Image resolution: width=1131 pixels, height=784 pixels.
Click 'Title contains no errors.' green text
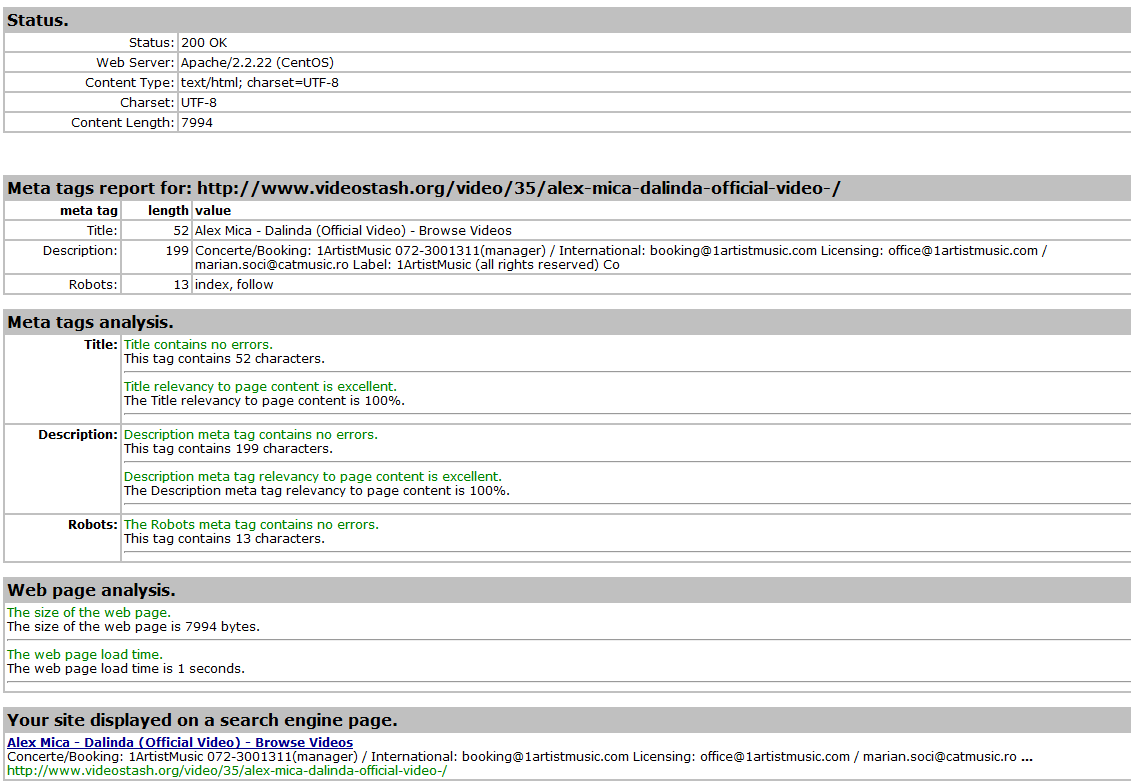click(198, 345)
